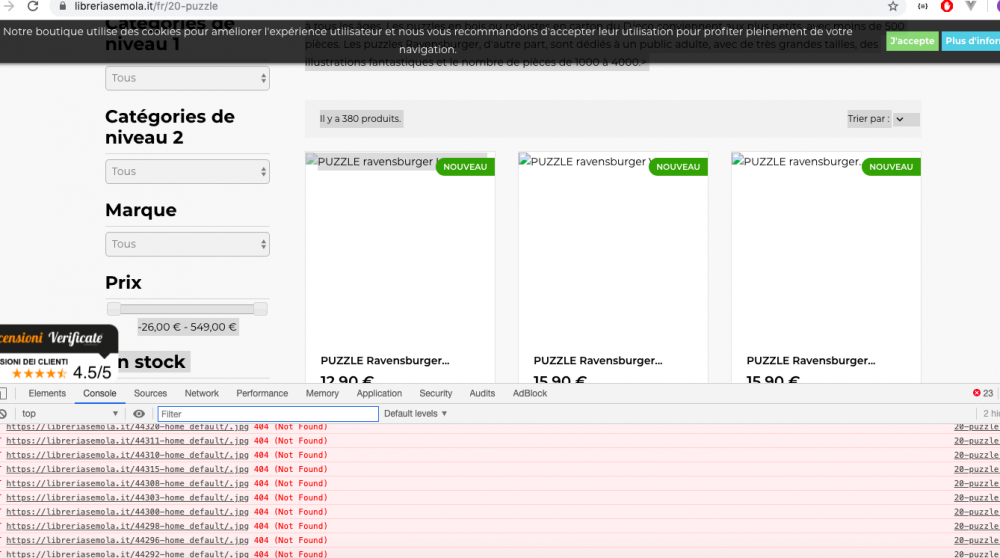Viewport: 1000px width, 558px height.
Task: Open the Default levels dropdown
Action: pyautogui.click(x=415, y=413)
